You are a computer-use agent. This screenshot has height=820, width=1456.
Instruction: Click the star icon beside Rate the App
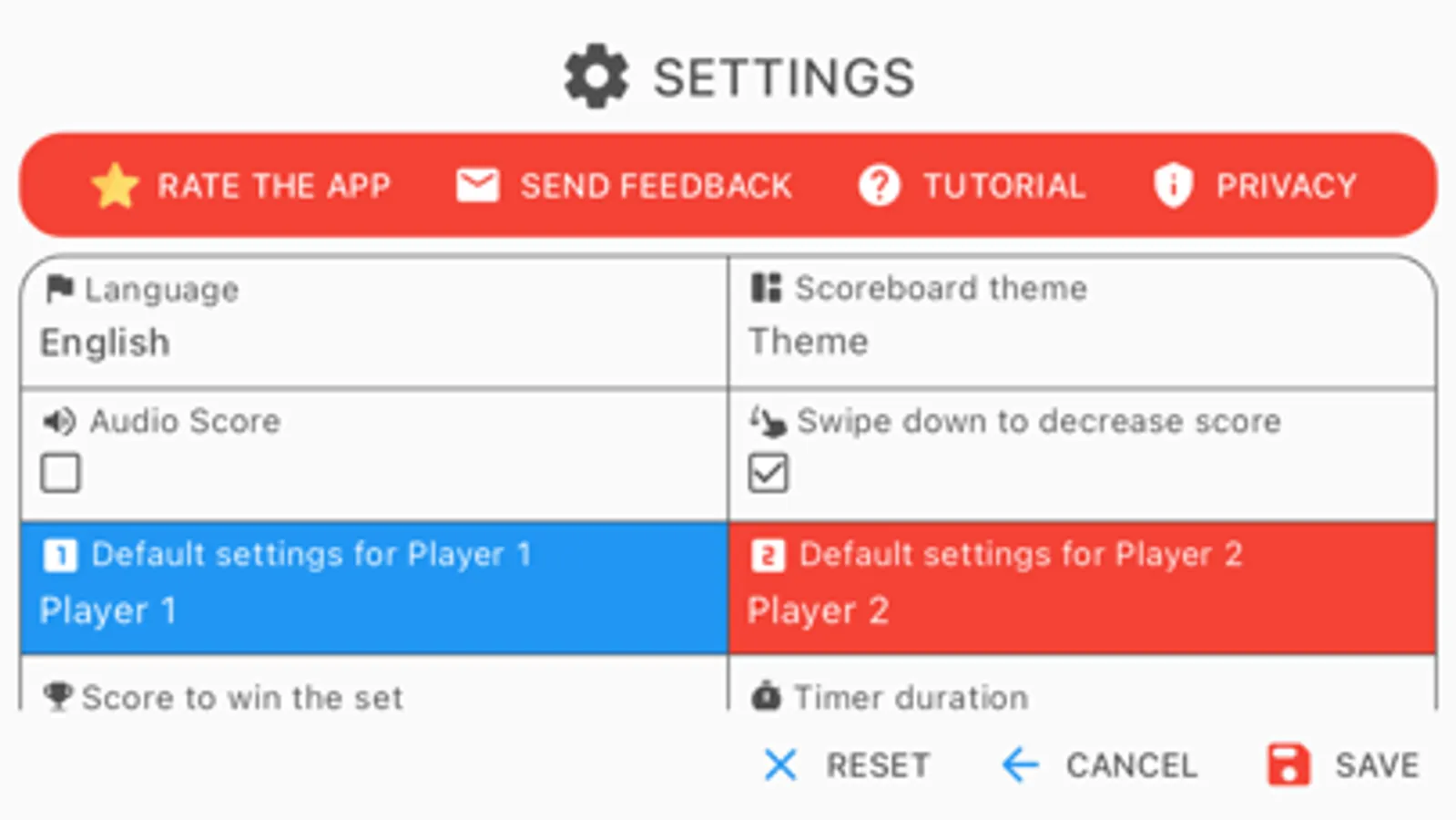[115, 186]
